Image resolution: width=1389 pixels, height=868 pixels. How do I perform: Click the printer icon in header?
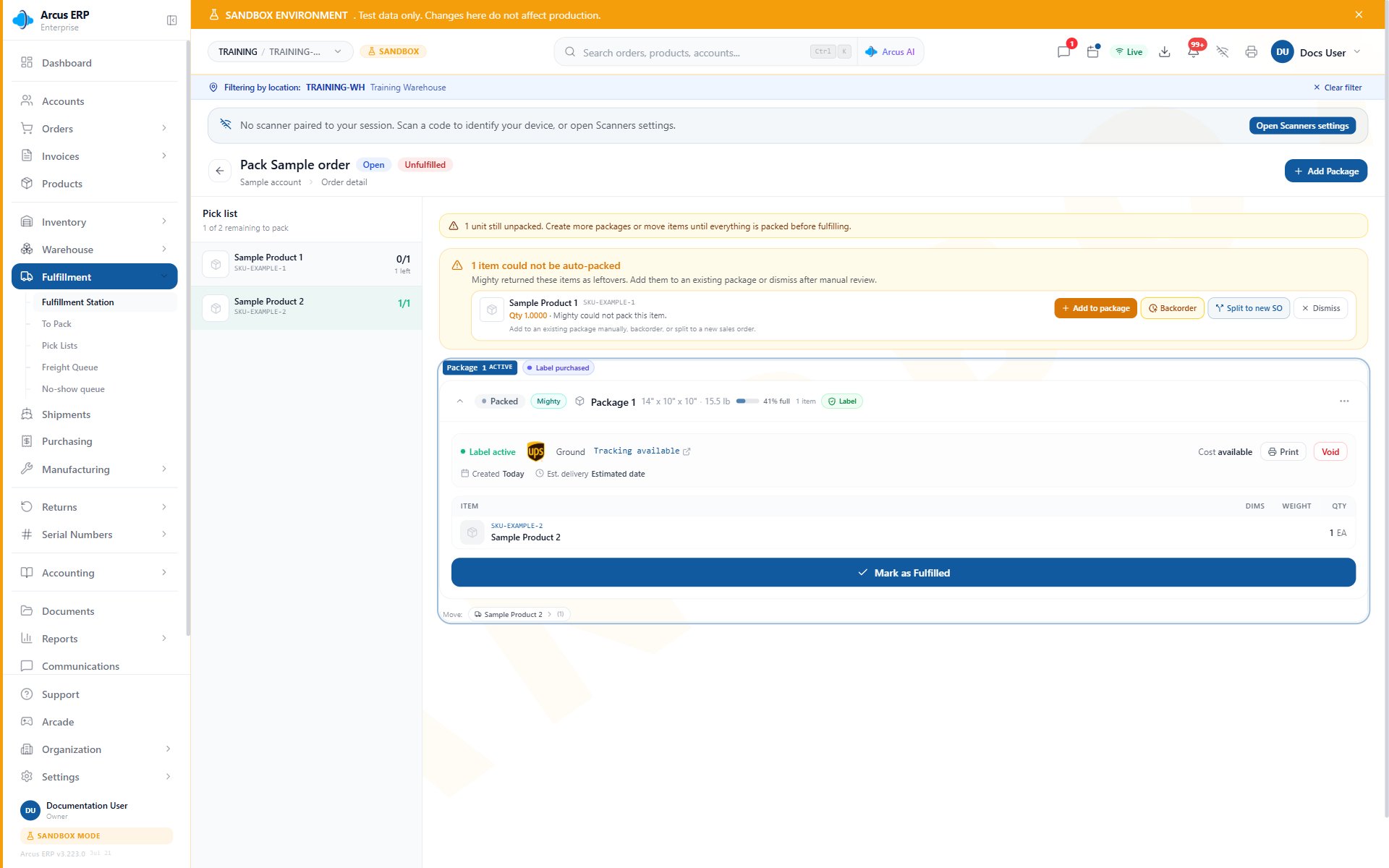(x=1252, y=52)
